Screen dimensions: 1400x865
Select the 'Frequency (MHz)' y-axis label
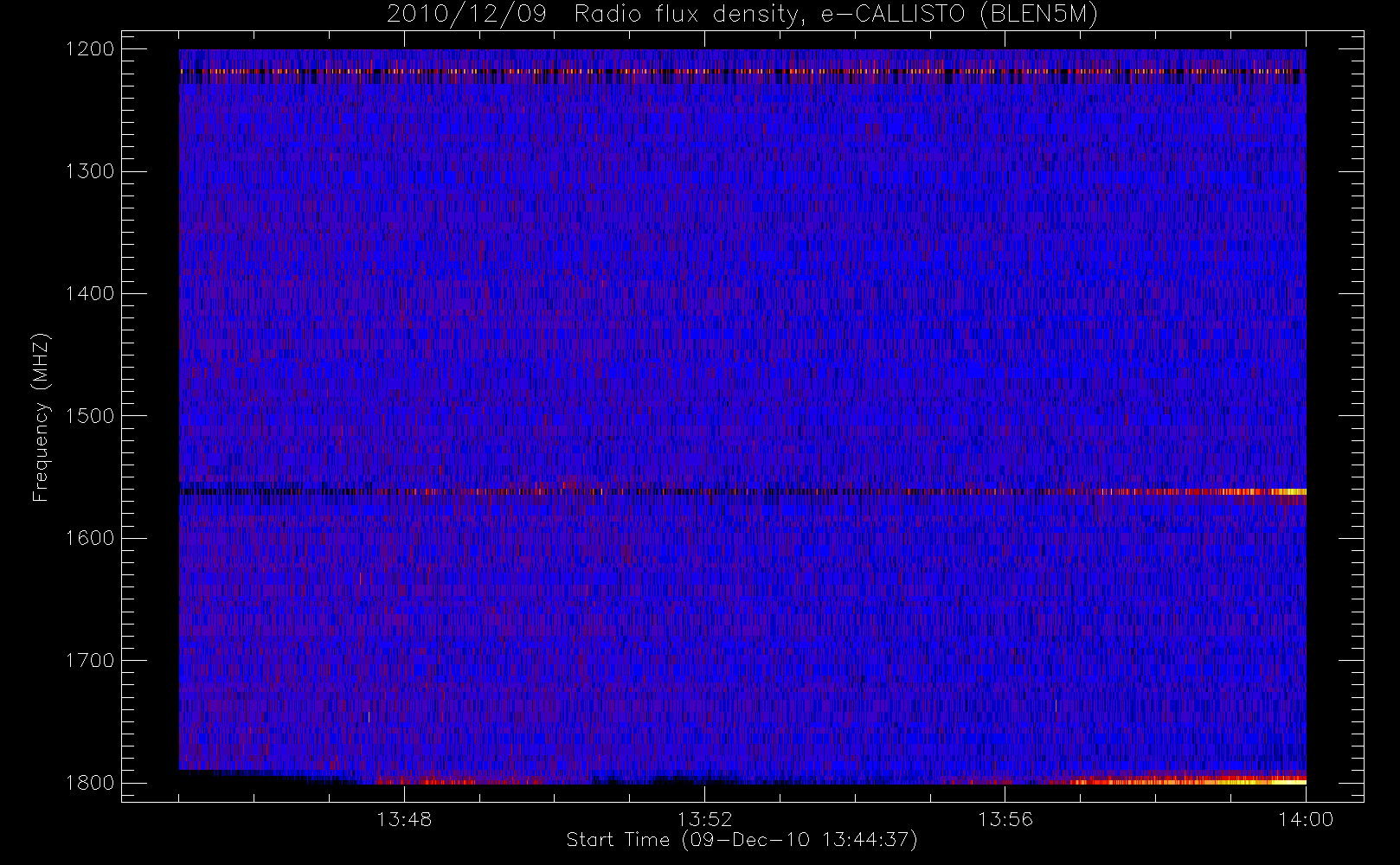click(41, 417)
